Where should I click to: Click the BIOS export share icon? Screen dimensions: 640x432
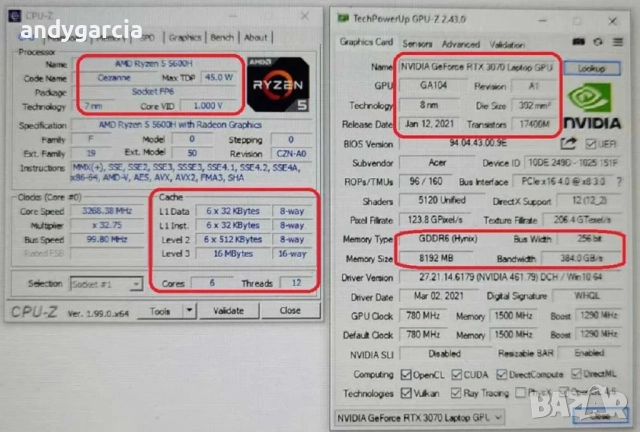[568, 143]
